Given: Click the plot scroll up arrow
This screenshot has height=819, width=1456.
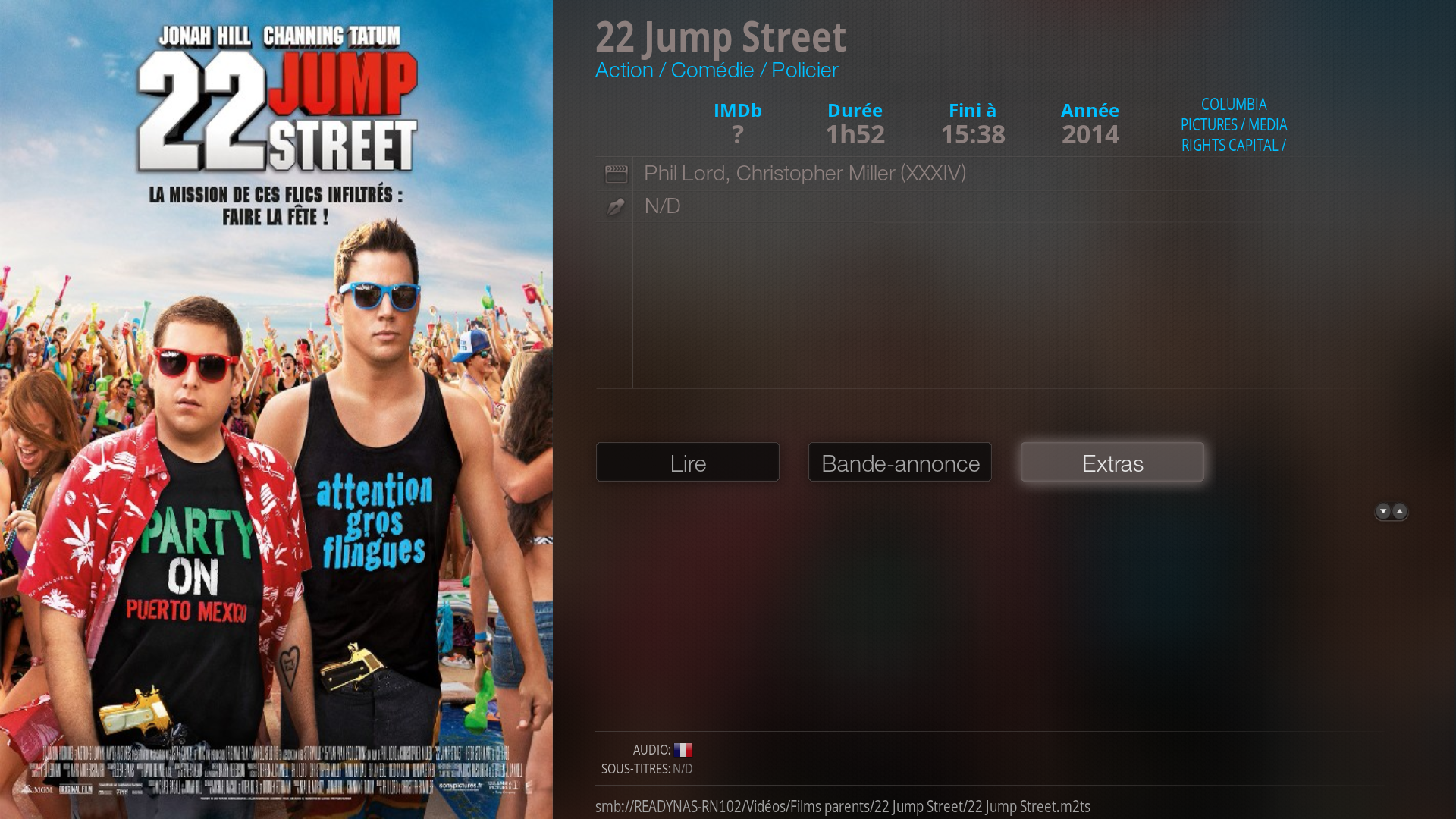Looking at the screenshot, I should (x=1400, y=512).
